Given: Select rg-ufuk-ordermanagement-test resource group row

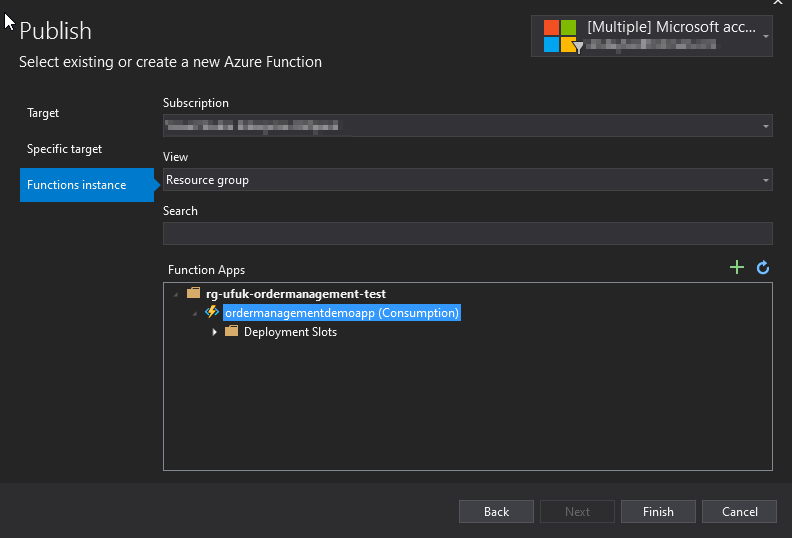Looking at the screenshot, I should 295,294.
